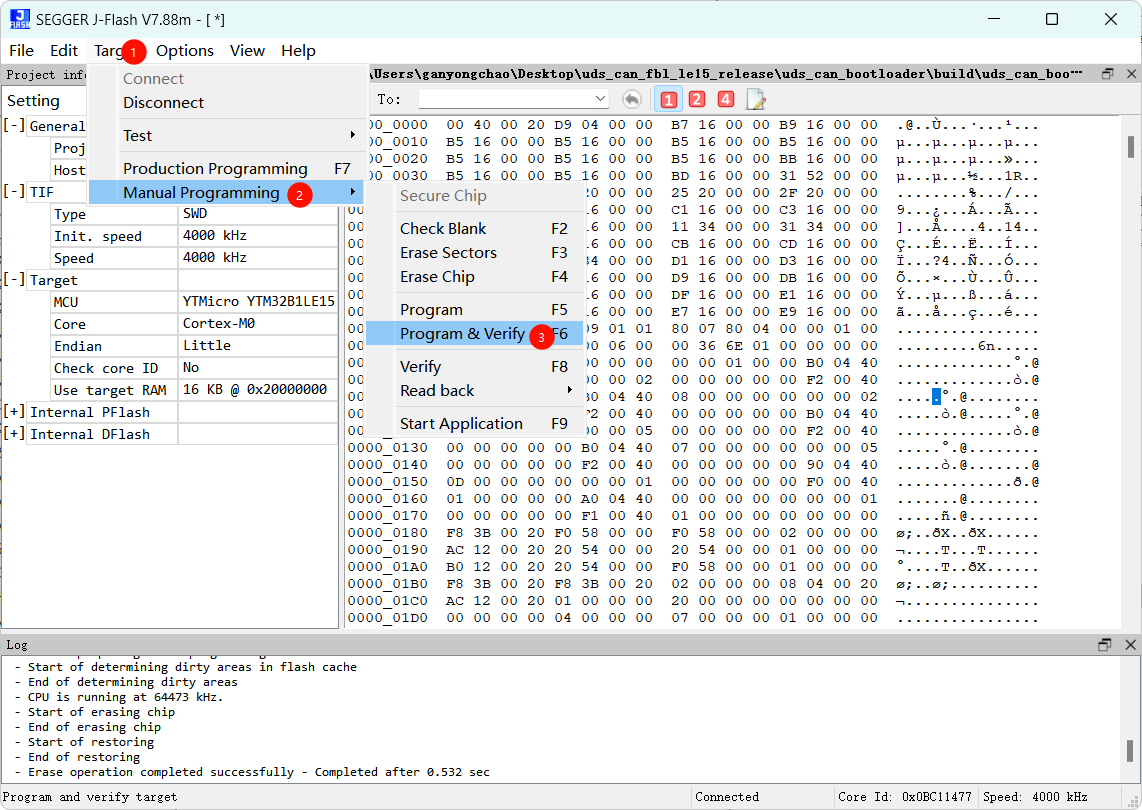Image resolution: width=1142 pixels, height=810 pixels.
Task: Click log line CPU is running at 64473 kHz
Action: click(119, 697)
